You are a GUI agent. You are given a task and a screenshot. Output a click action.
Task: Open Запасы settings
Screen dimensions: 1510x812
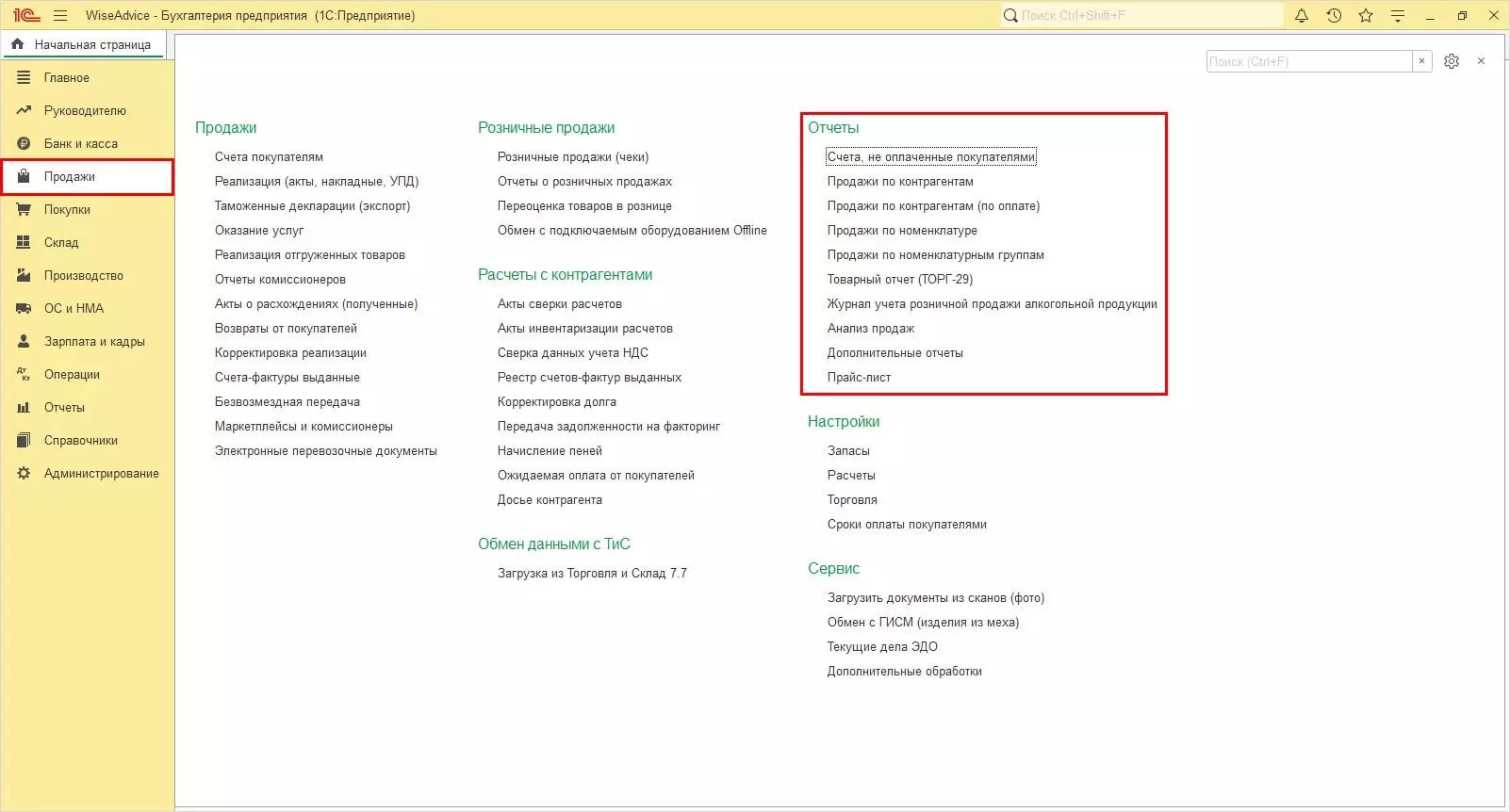[848, 450]
